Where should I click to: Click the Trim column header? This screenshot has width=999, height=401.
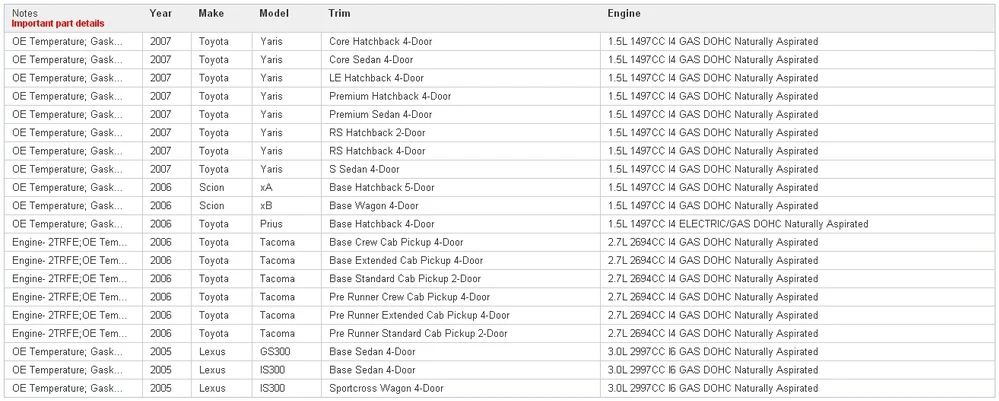(340, 13)
